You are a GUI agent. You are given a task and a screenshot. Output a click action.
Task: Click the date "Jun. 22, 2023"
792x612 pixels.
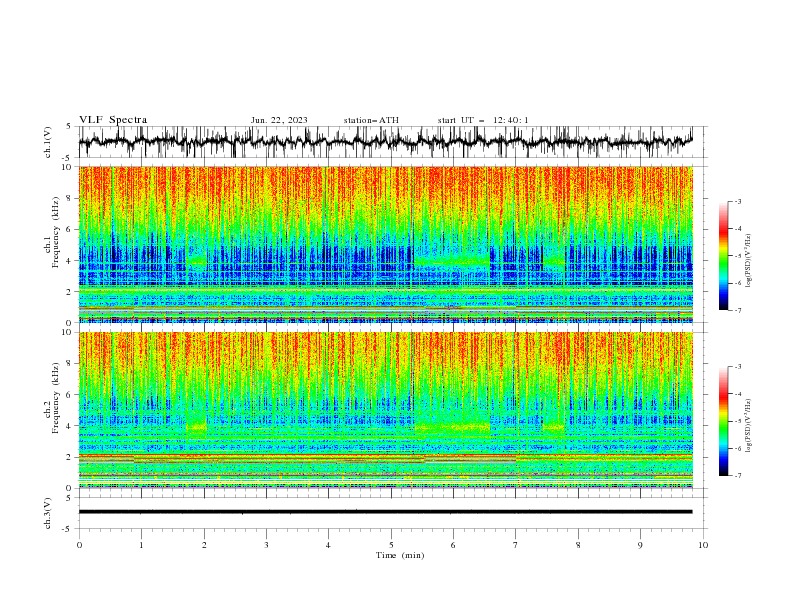point(279,120)
